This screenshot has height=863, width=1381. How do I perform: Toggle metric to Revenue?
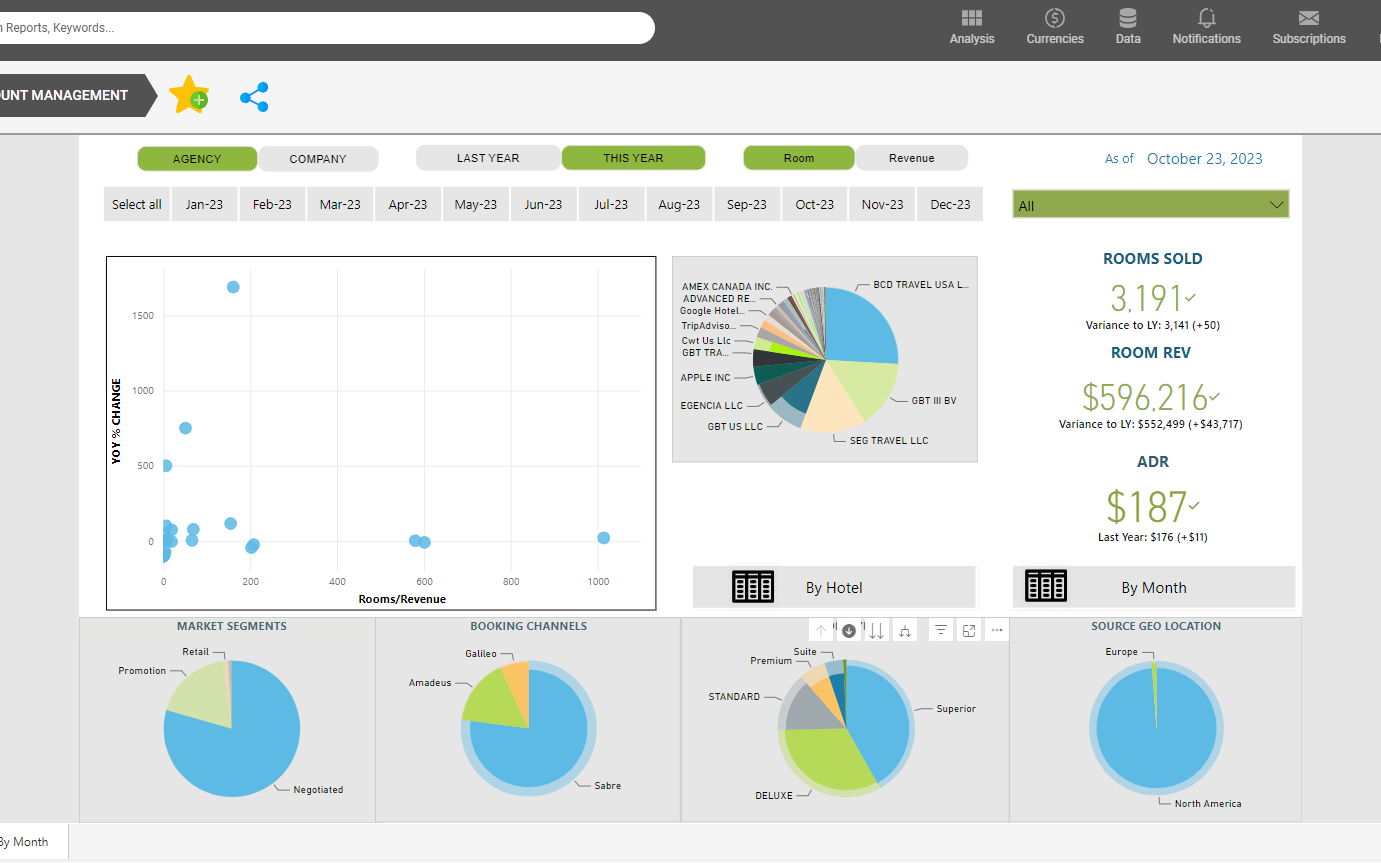[911, 158]
